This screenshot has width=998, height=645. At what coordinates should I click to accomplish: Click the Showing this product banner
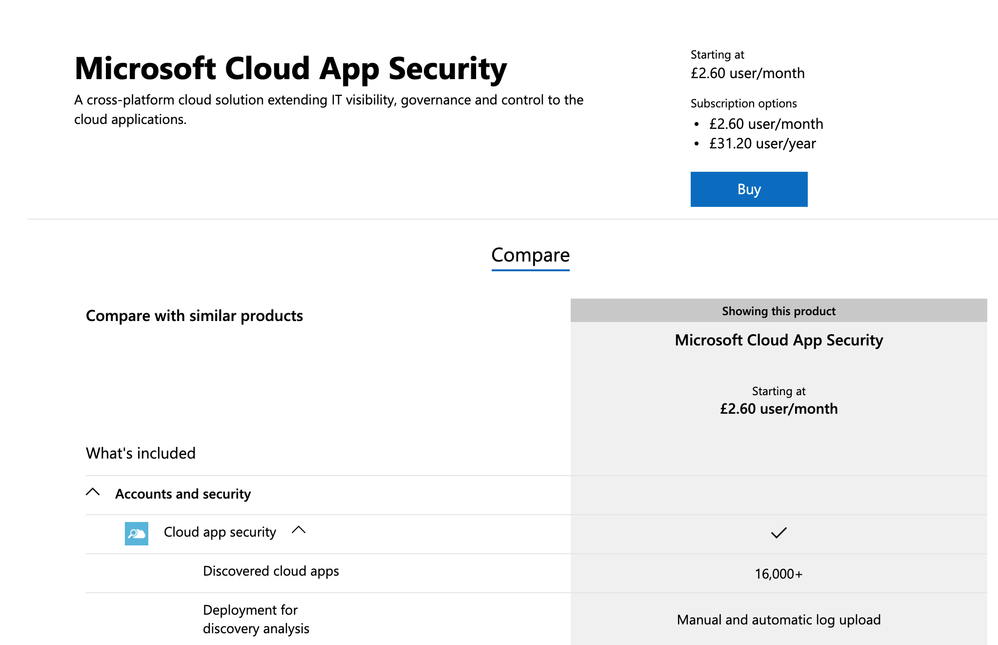(x=779, y=311)
